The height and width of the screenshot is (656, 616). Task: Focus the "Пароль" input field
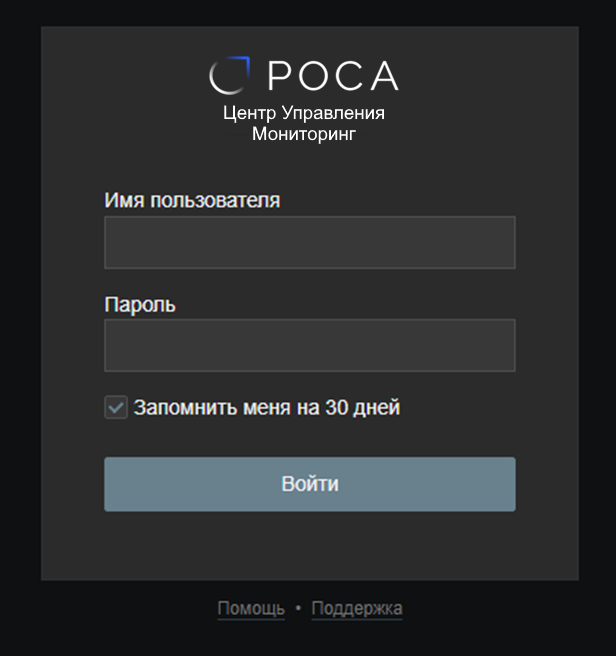pyautogui.click(x=309, y=345)
